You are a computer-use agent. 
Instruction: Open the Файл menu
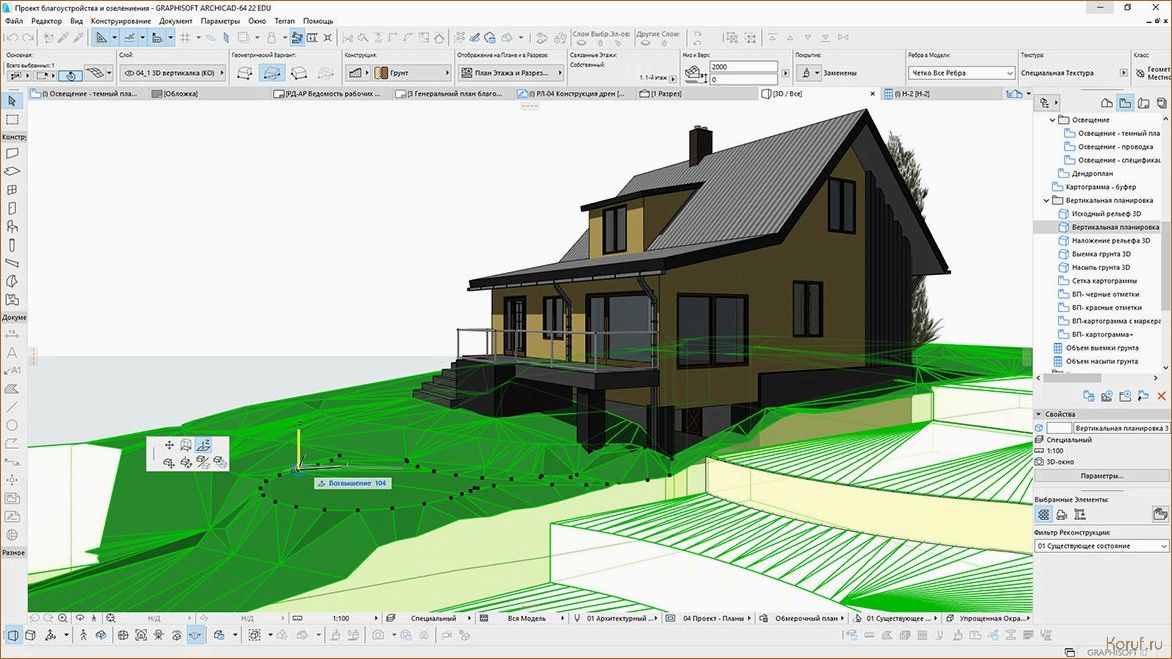coord(13,21)
